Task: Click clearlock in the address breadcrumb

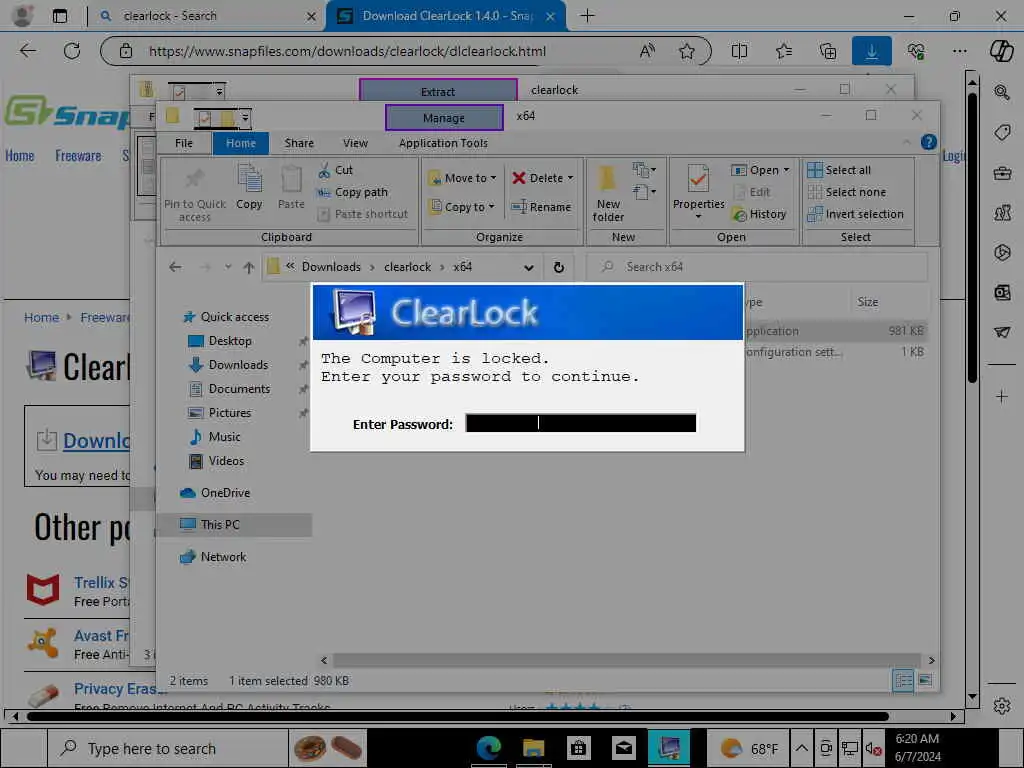Action: [408, 266]
